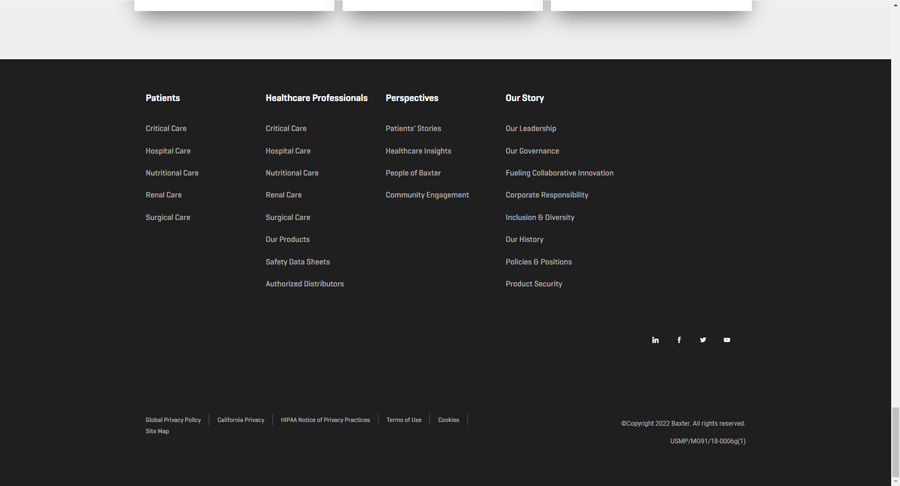Open Baxter's LinkedIn page icon
The image size is (900, 486).
[x=655, y=340]
